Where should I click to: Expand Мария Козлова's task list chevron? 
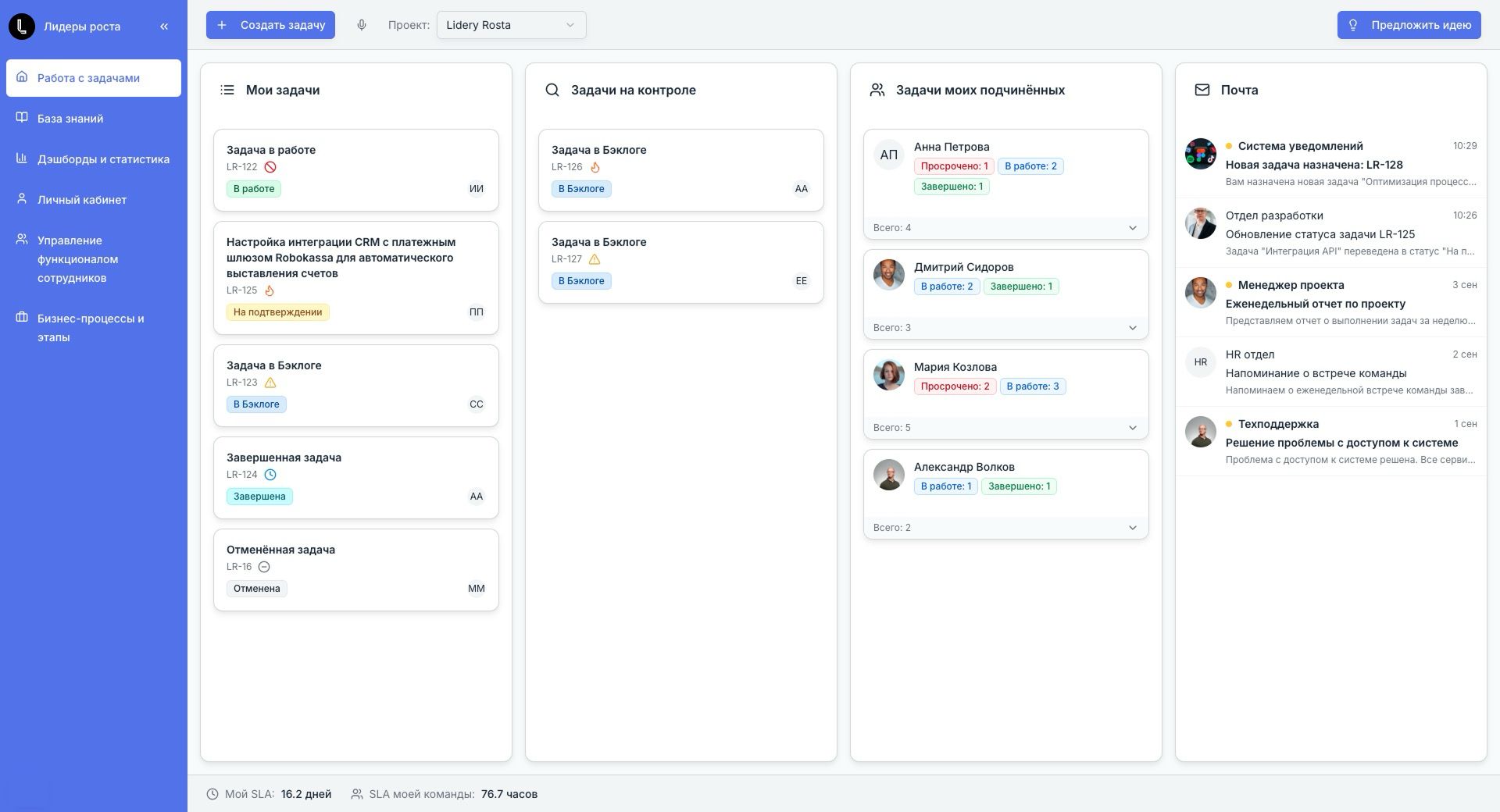tap(1133, 428)
